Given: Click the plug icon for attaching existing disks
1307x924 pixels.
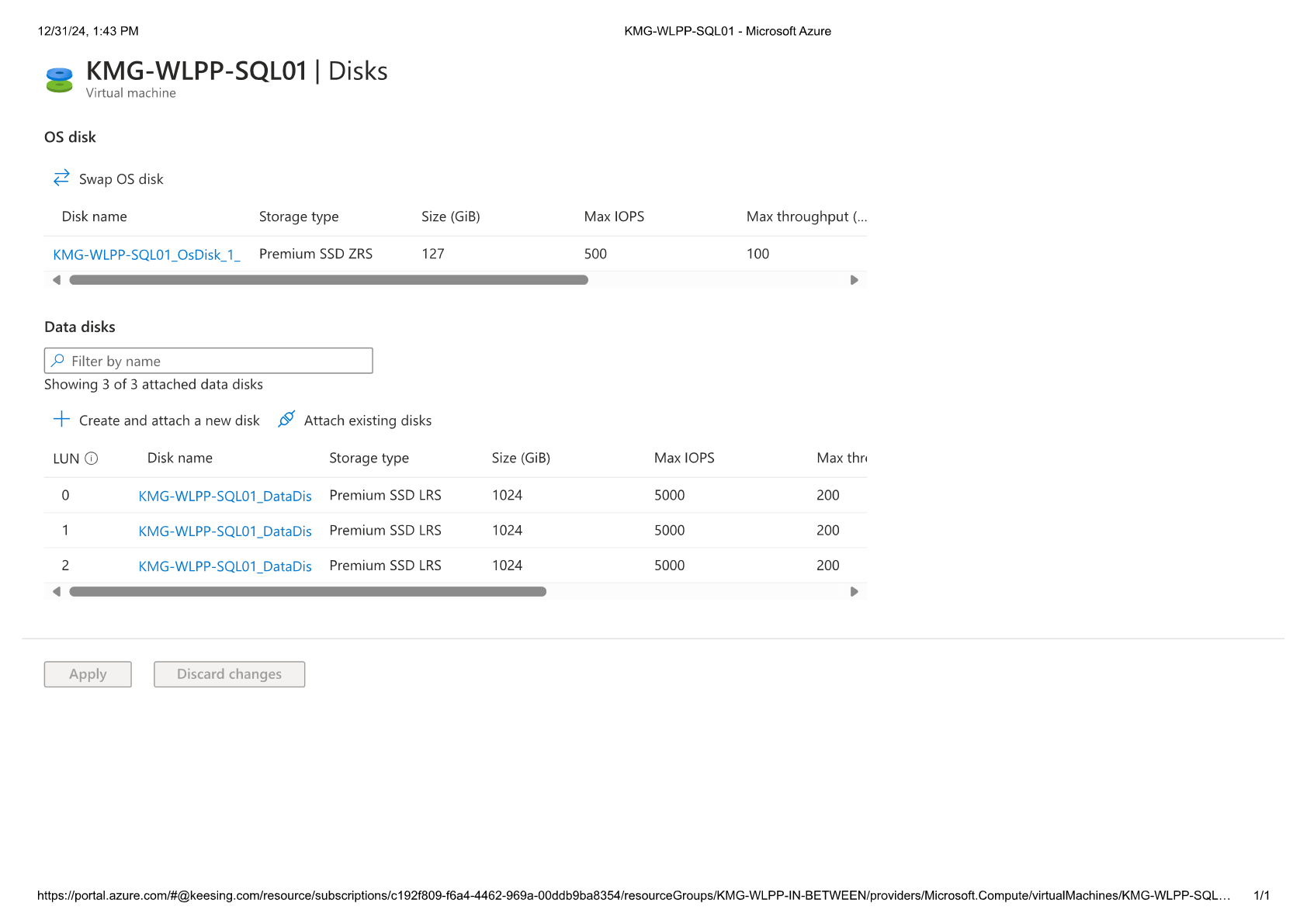Looking at the screenshot, I should pyautogui.click(x=286, y=420).
